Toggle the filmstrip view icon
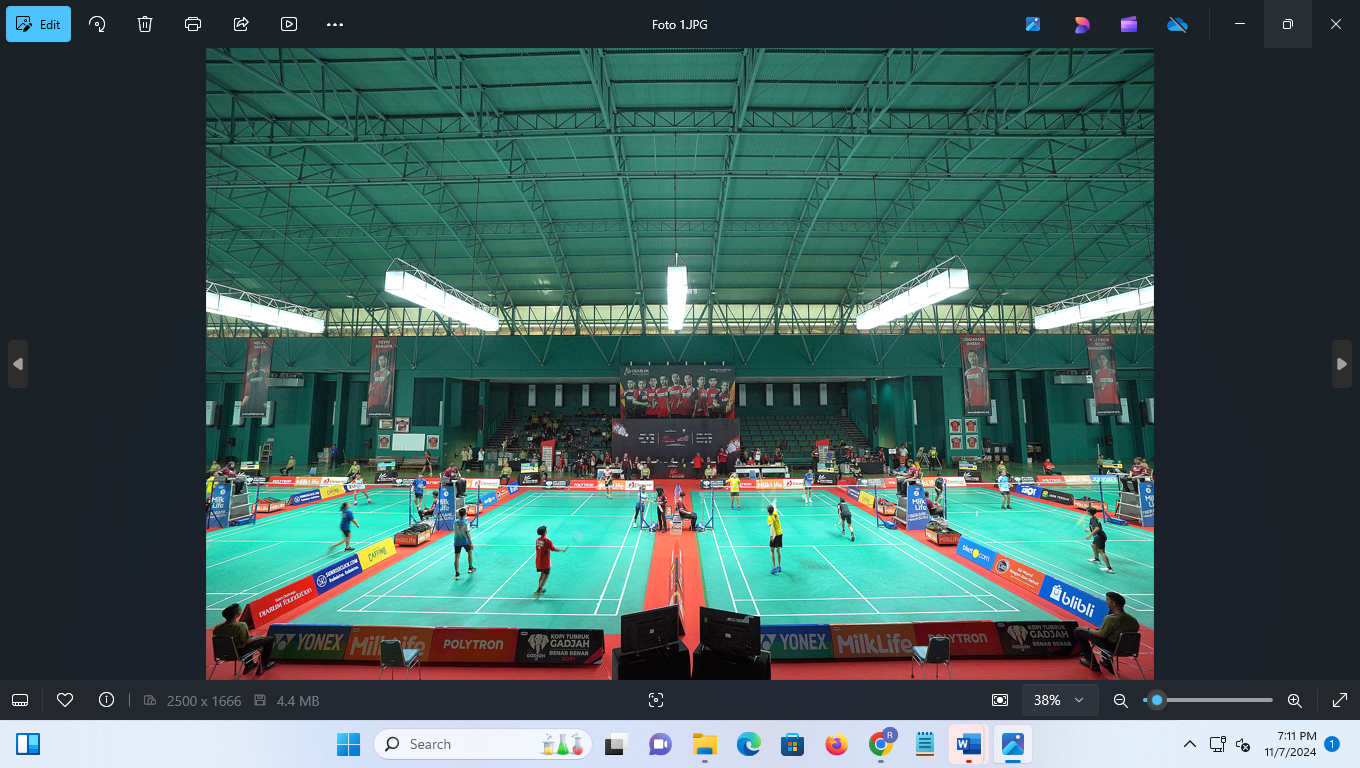Image resolution: width=1360 pixels, height=768 pixels. [x=20, y=700]
